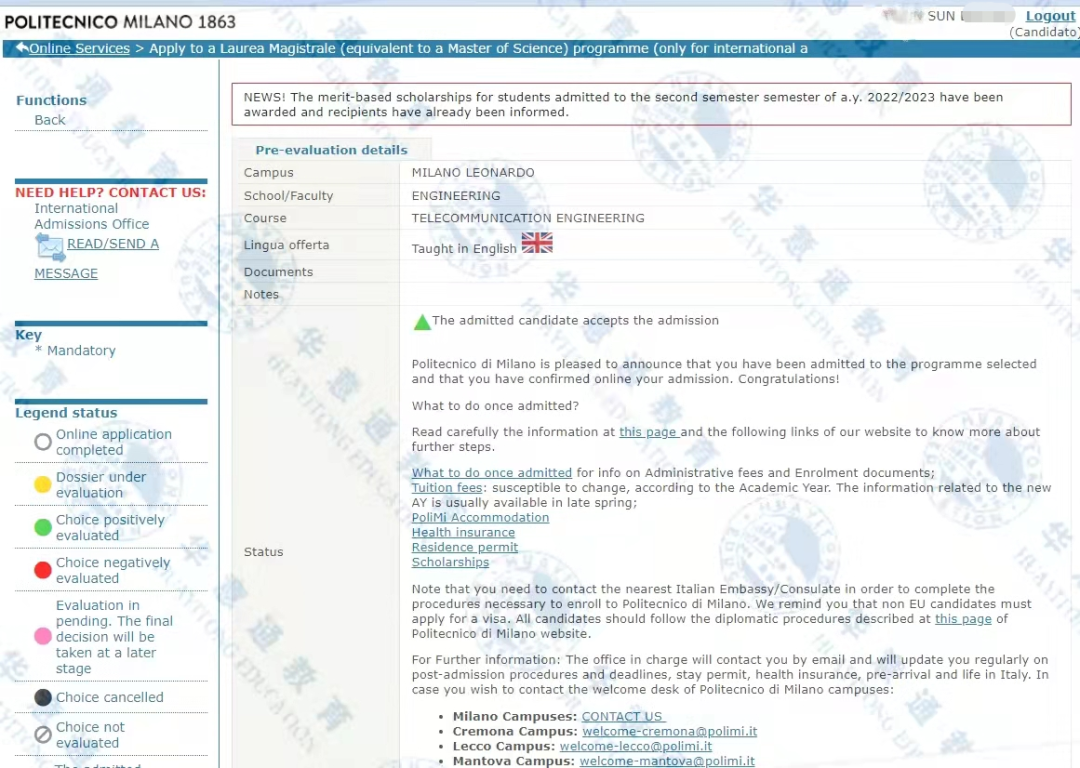1080x768 pixels.
Task: Open the 'What to do once admitted' link
Action: pyautogui.click(x=492, y=473)
